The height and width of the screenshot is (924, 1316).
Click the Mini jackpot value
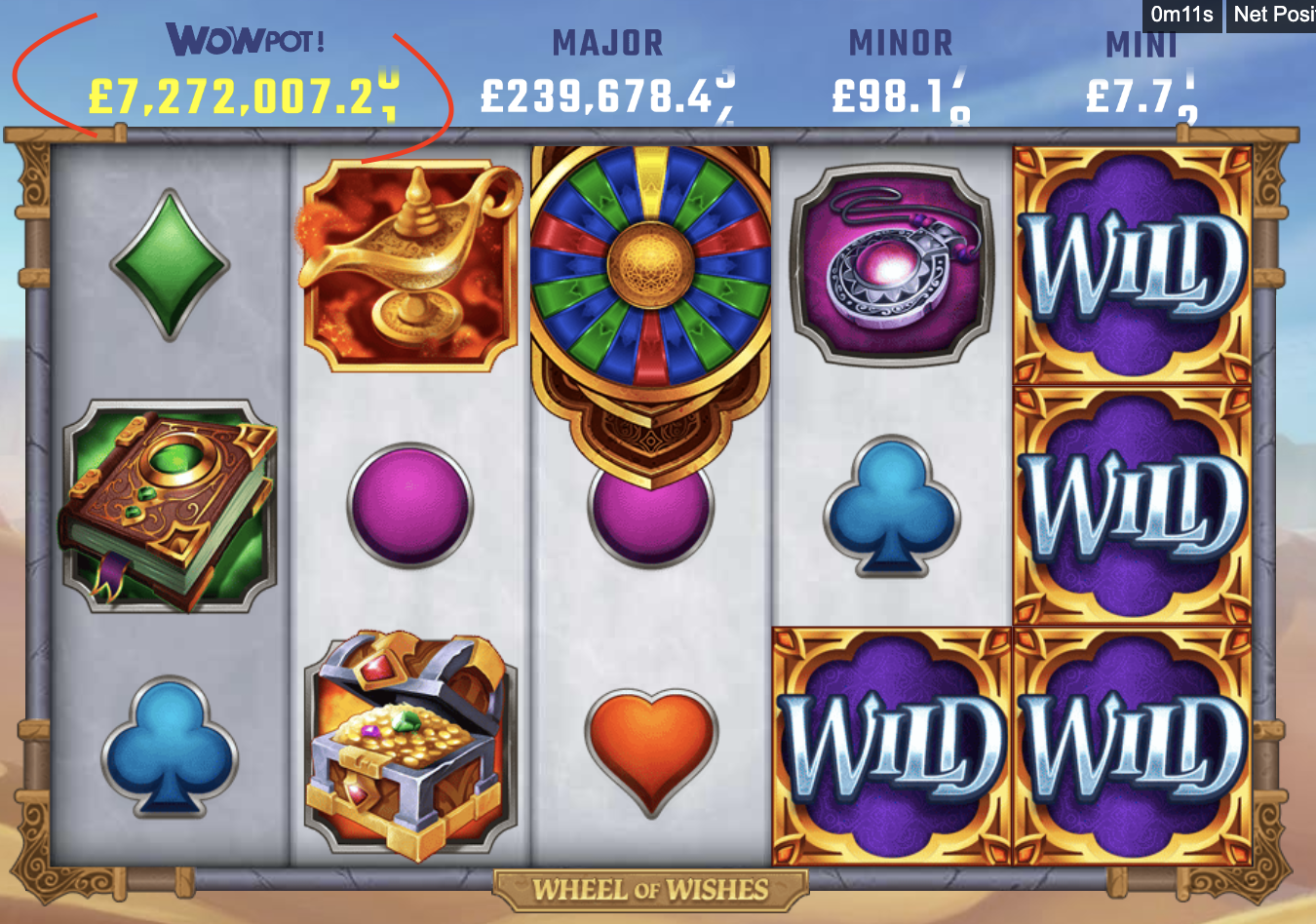click(x=1142, y=97)
